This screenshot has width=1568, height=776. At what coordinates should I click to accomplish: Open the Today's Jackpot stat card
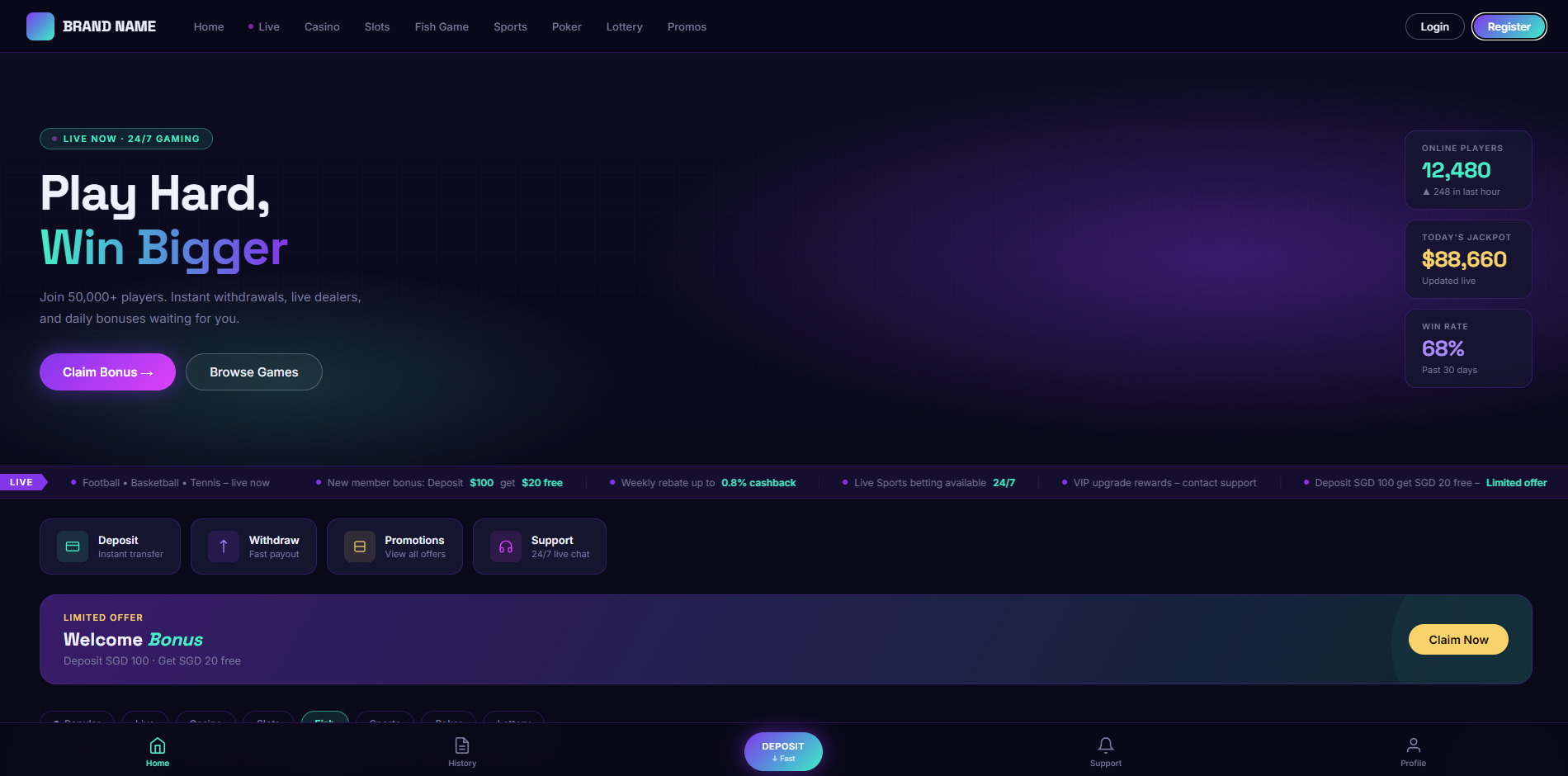[x=1468, y=259]
